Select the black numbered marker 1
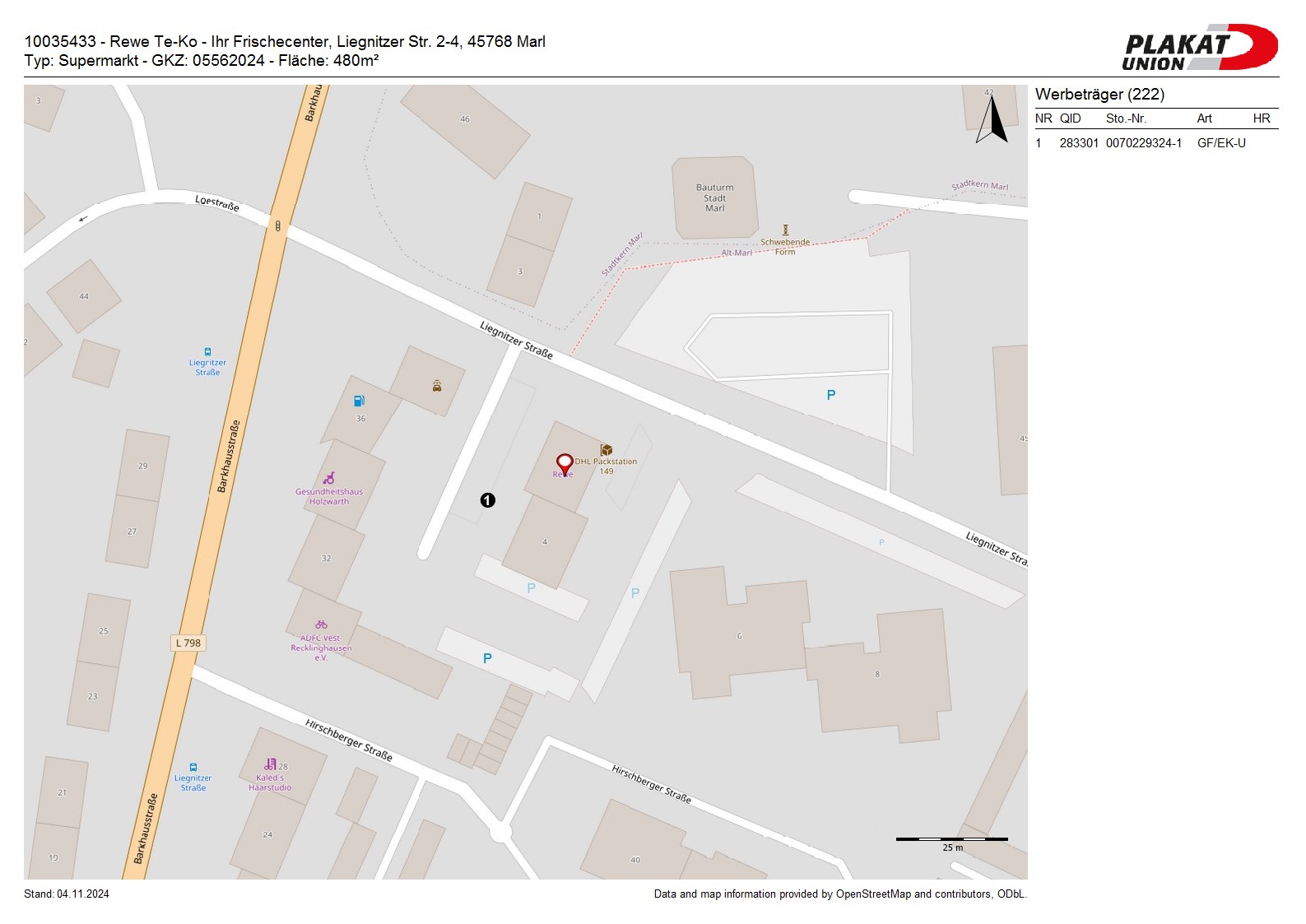This screenshot has height=924, width=1306. click(488, 500)
